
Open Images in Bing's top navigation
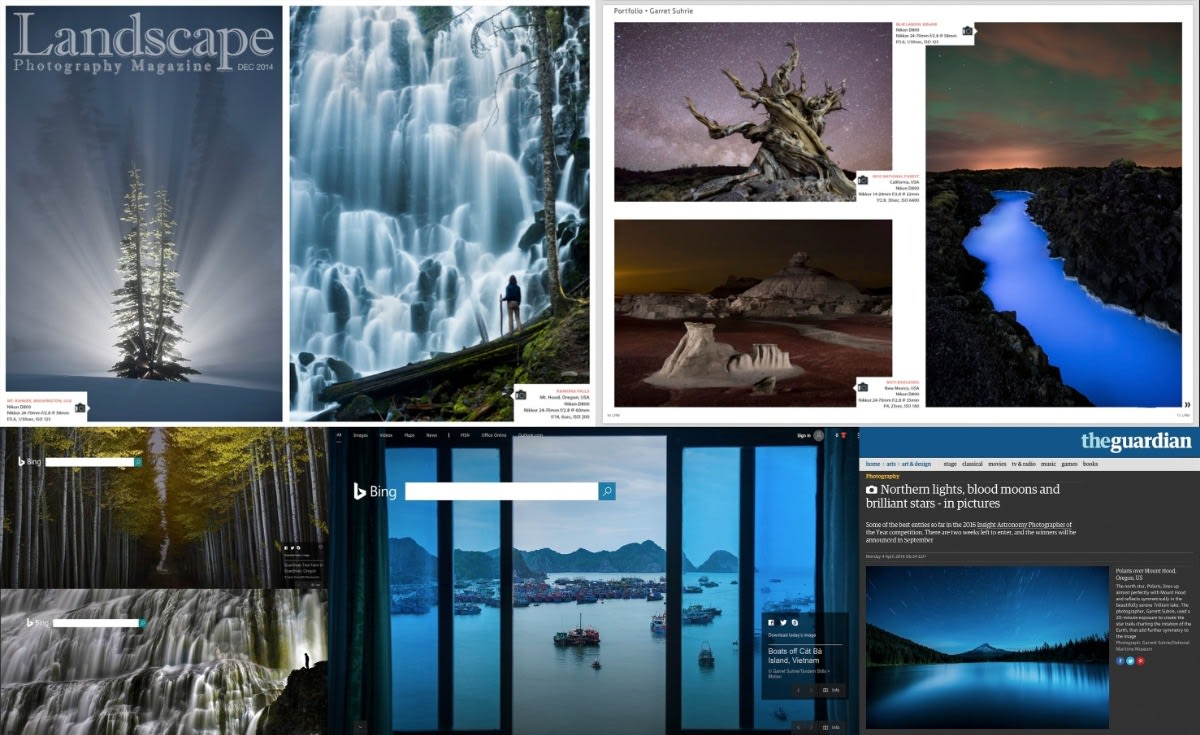(361, 435)
